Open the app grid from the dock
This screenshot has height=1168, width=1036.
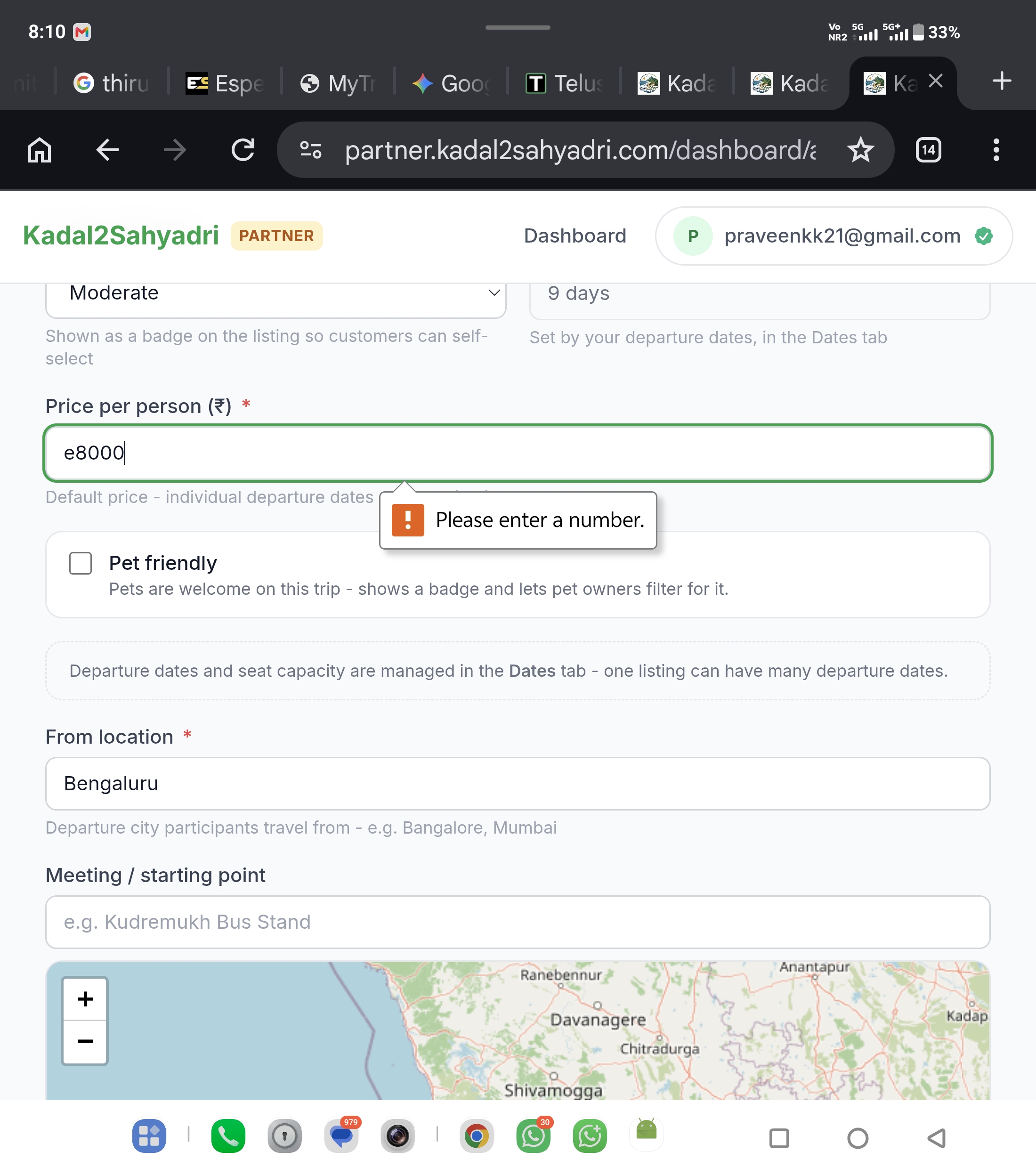tap(149, 1136)
